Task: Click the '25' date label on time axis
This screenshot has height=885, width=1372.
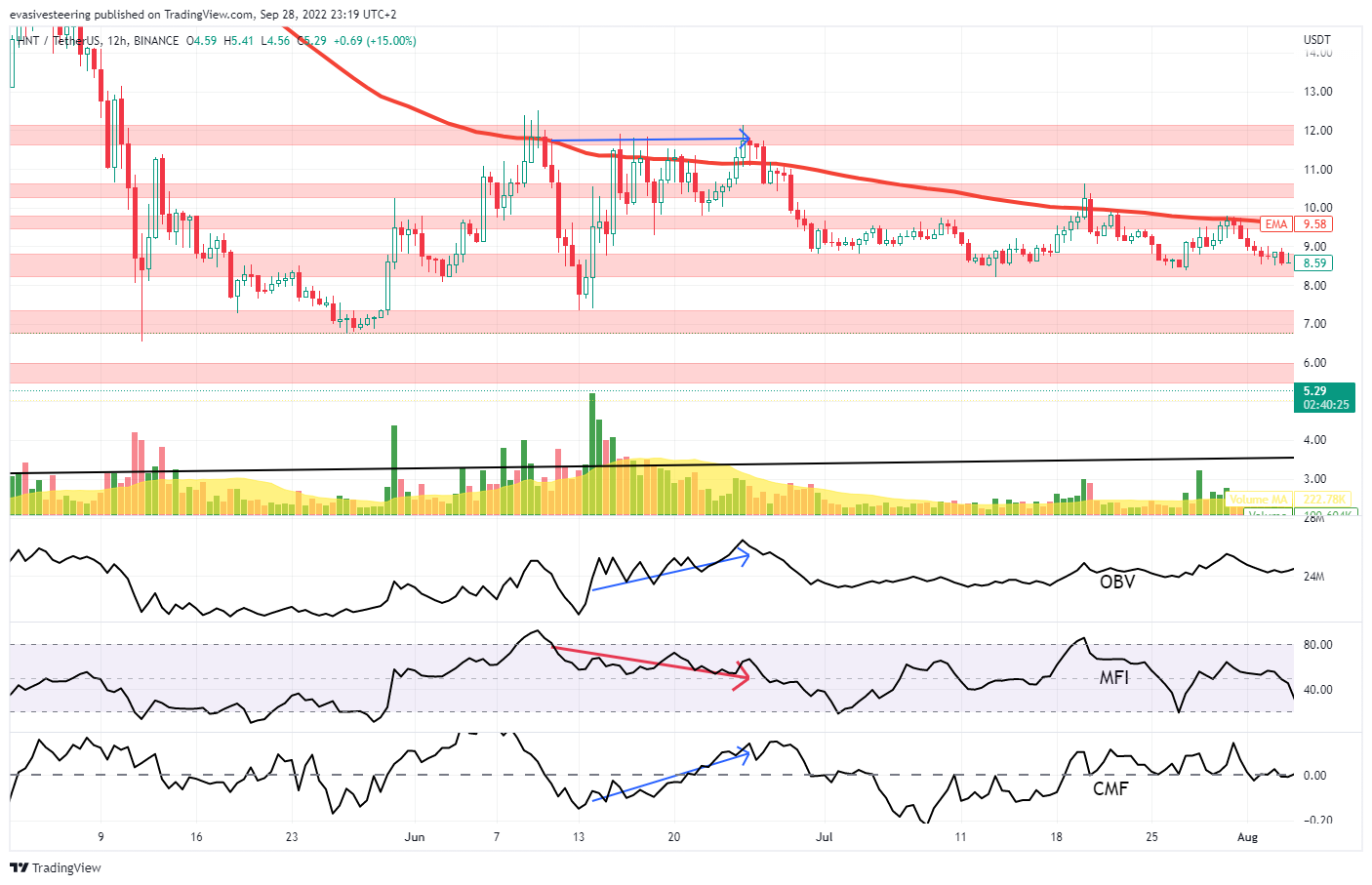Action: 1151,837
